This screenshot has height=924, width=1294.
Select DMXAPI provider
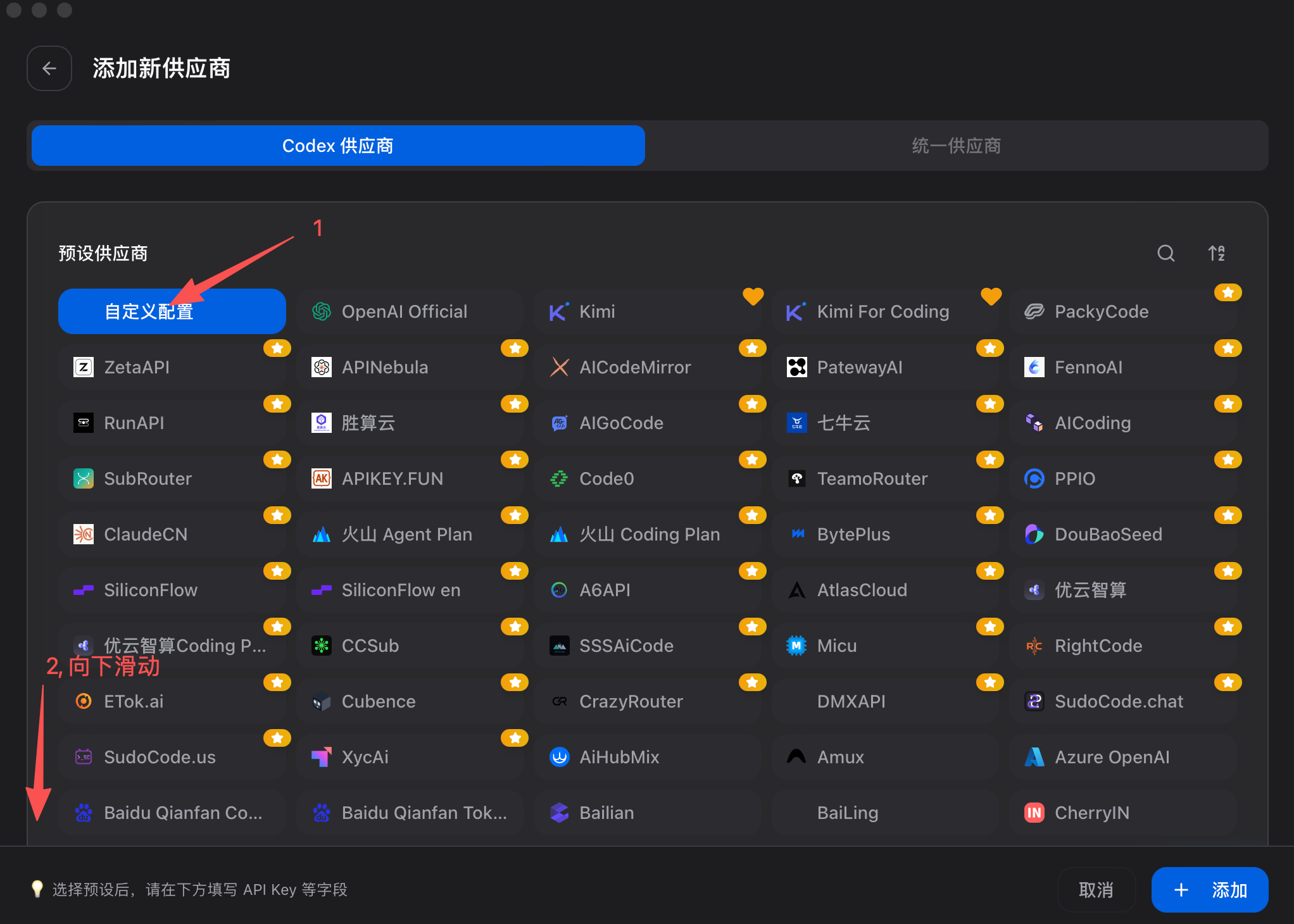885,701
